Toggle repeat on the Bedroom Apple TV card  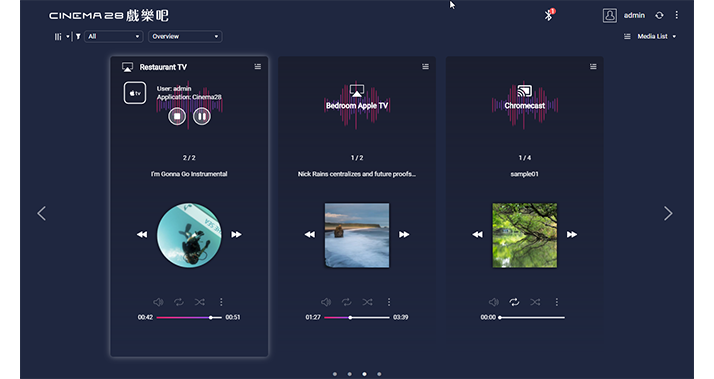coord(347,302)
